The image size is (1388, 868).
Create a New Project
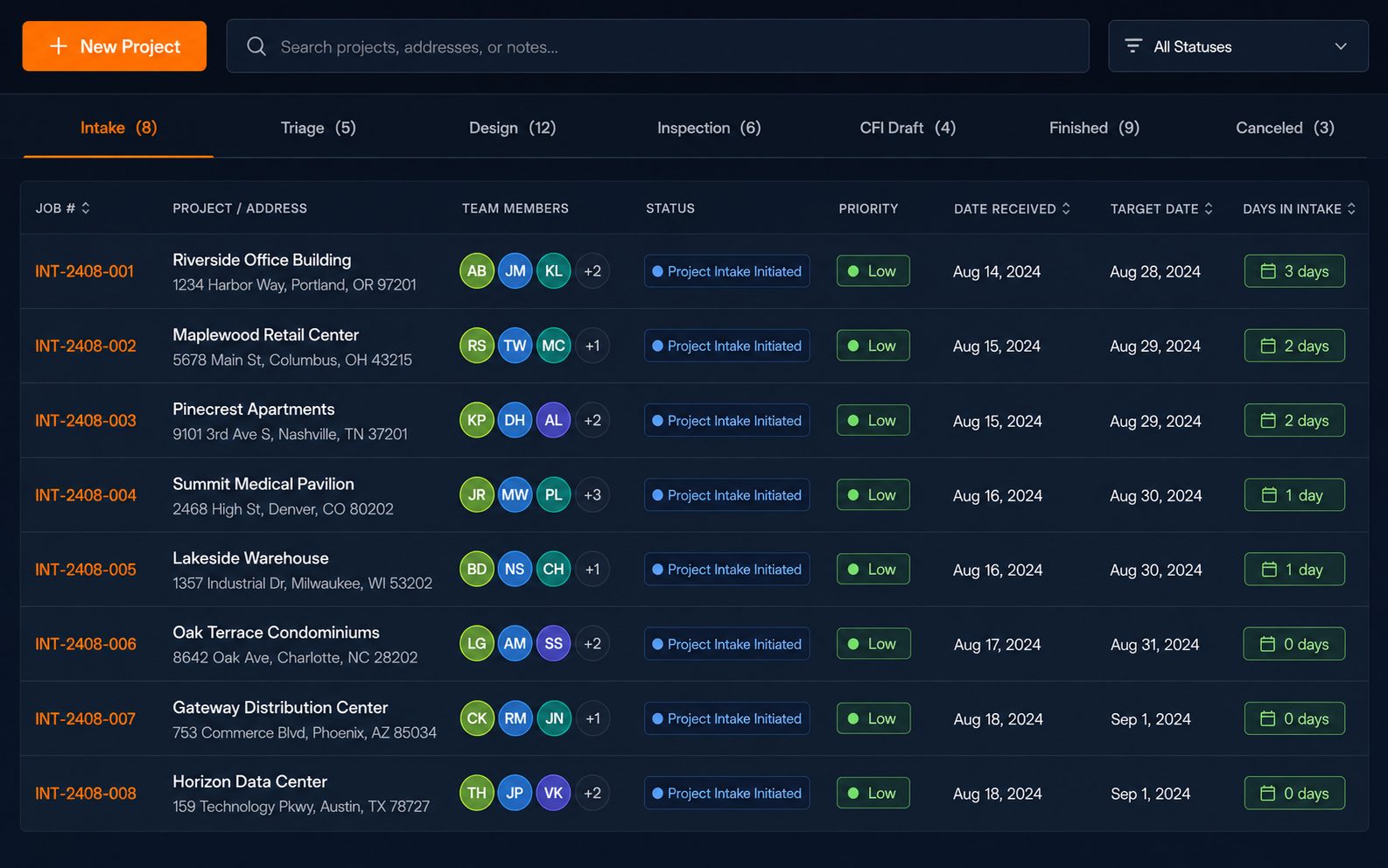click(x=115, y=46)
